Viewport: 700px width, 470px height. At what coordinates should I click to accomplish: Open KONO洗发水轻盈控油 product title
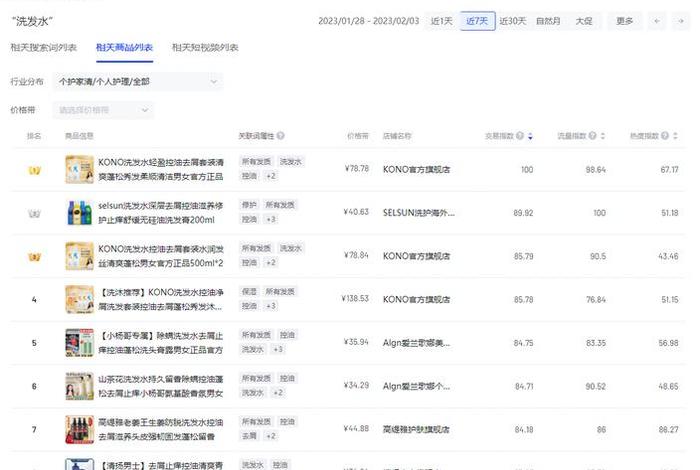click(x=161, y=170)
